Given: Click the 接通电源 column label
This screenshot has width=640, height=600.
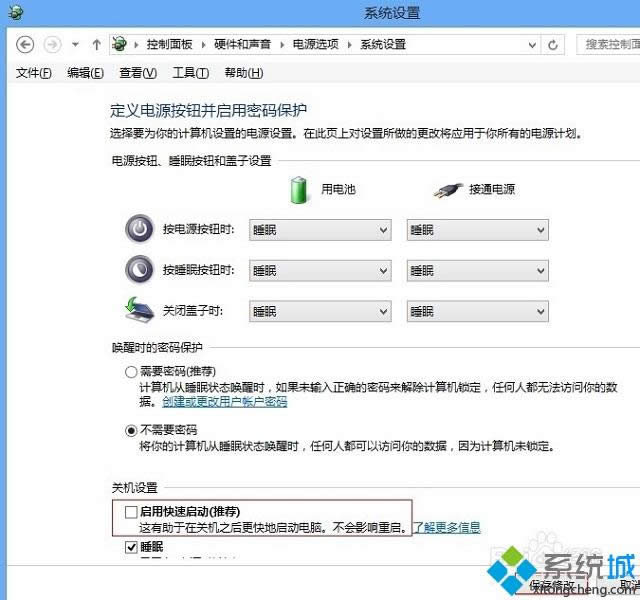Looking at the screenshot, I should click(492, 189).
